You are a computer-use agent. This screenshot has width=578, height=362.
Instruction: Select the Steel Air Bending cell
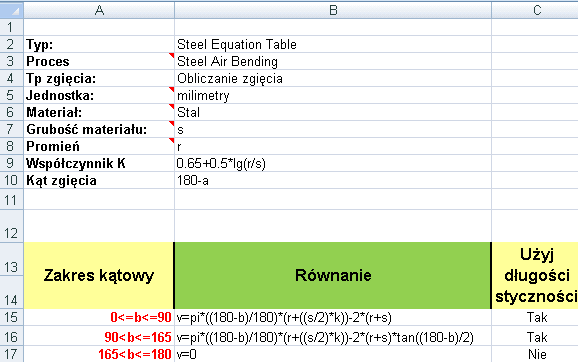coord(333,61)
